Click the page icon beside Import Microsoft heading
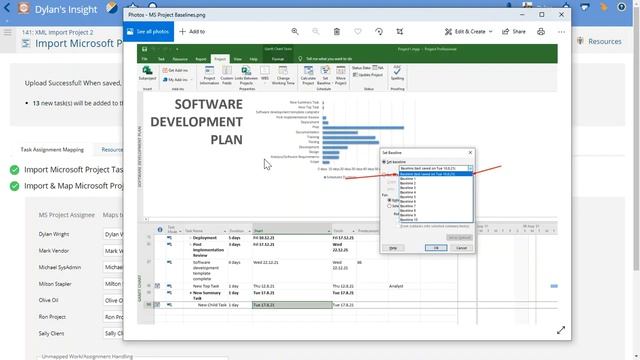640x360 pixels. [26, 43]
